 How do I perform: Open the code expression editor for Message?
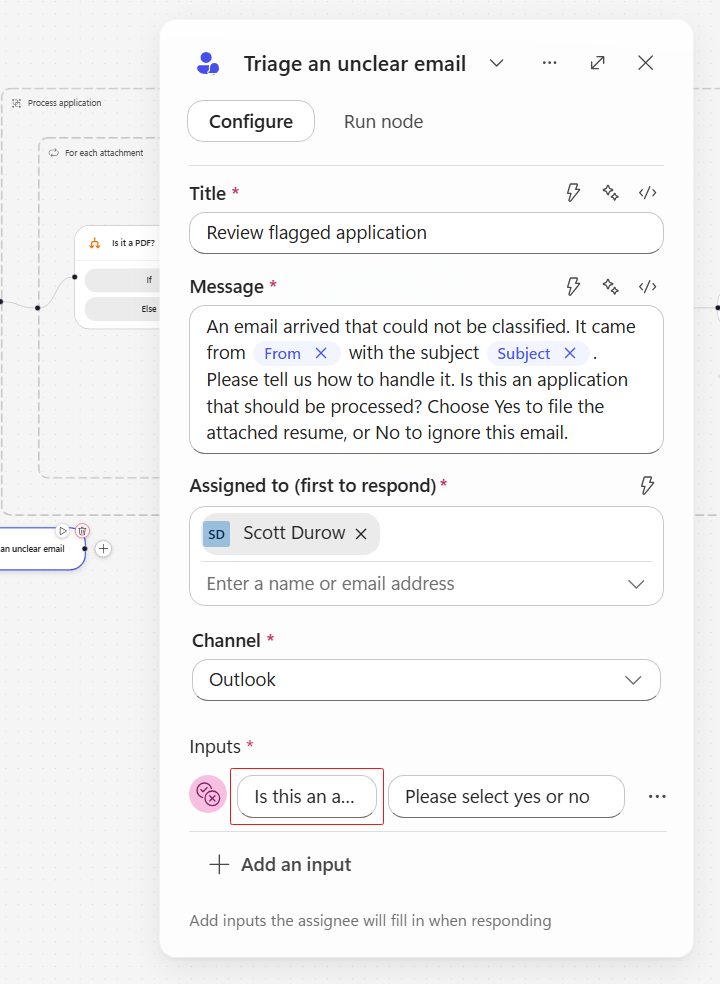pyautogui.click(x=647, y=286)
